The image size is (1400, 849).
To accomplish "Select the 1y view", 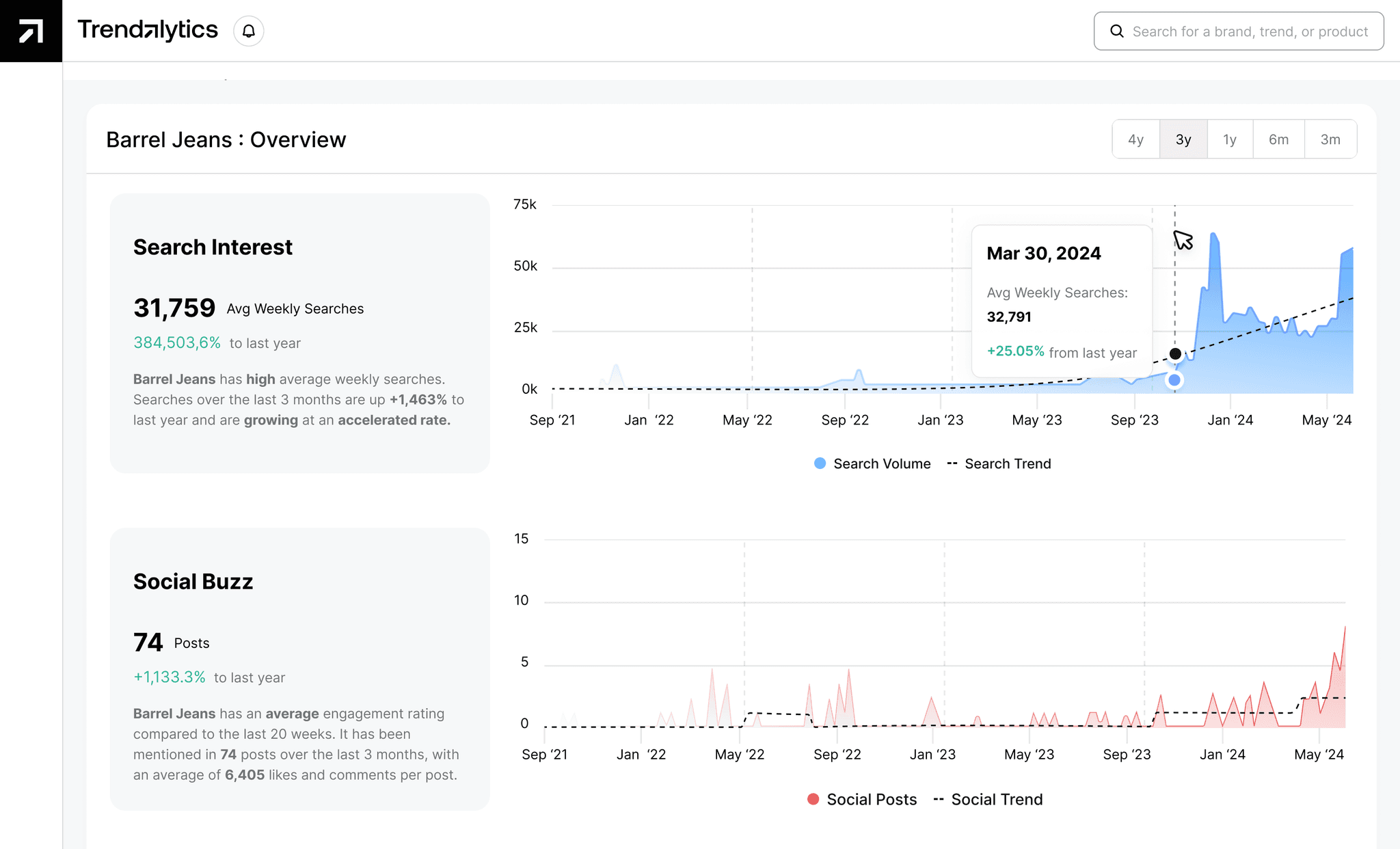I will tap(1230, 139).
